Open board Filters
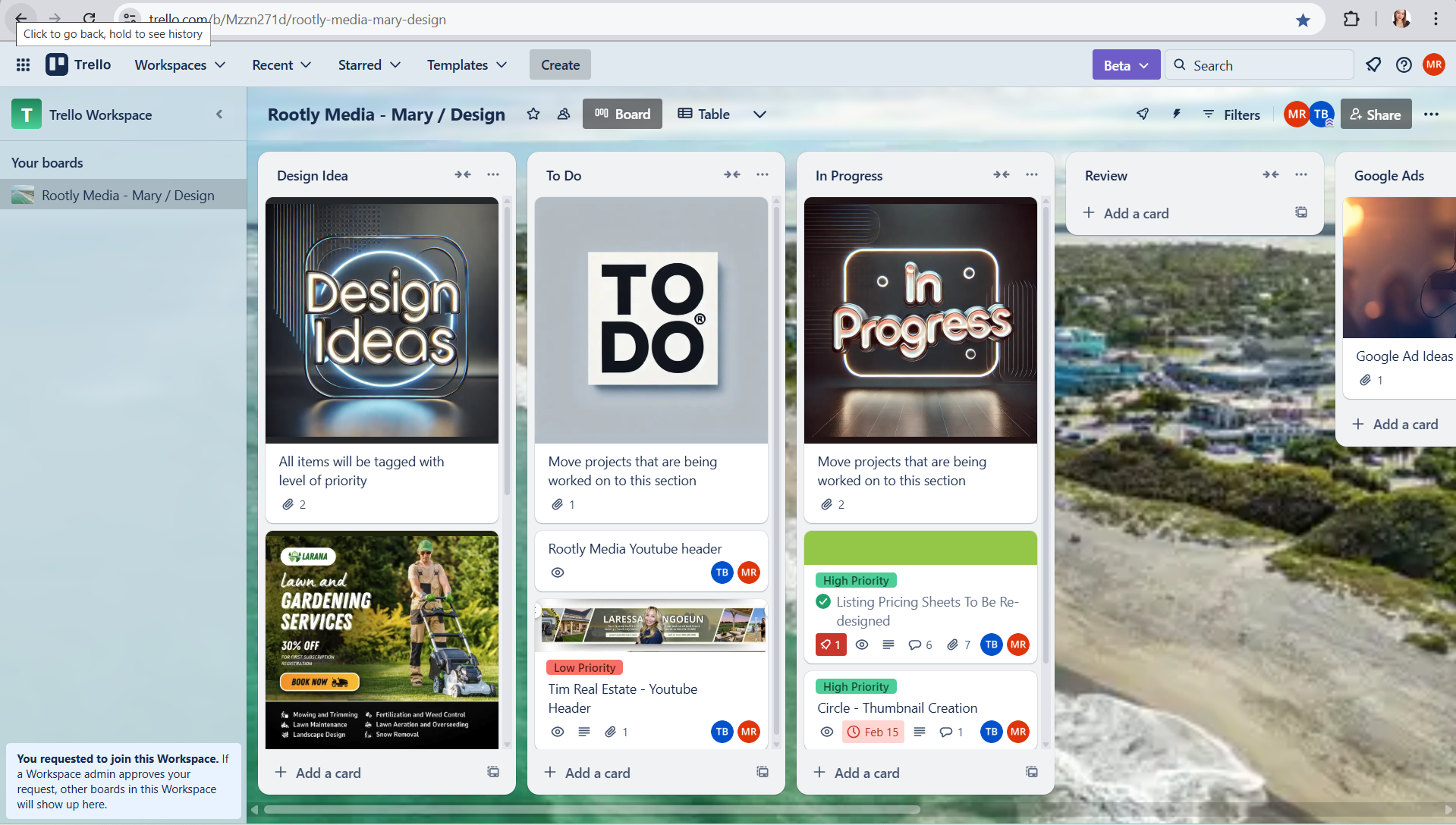This screenshot has height=825, width=1456. coord(1231,114)
